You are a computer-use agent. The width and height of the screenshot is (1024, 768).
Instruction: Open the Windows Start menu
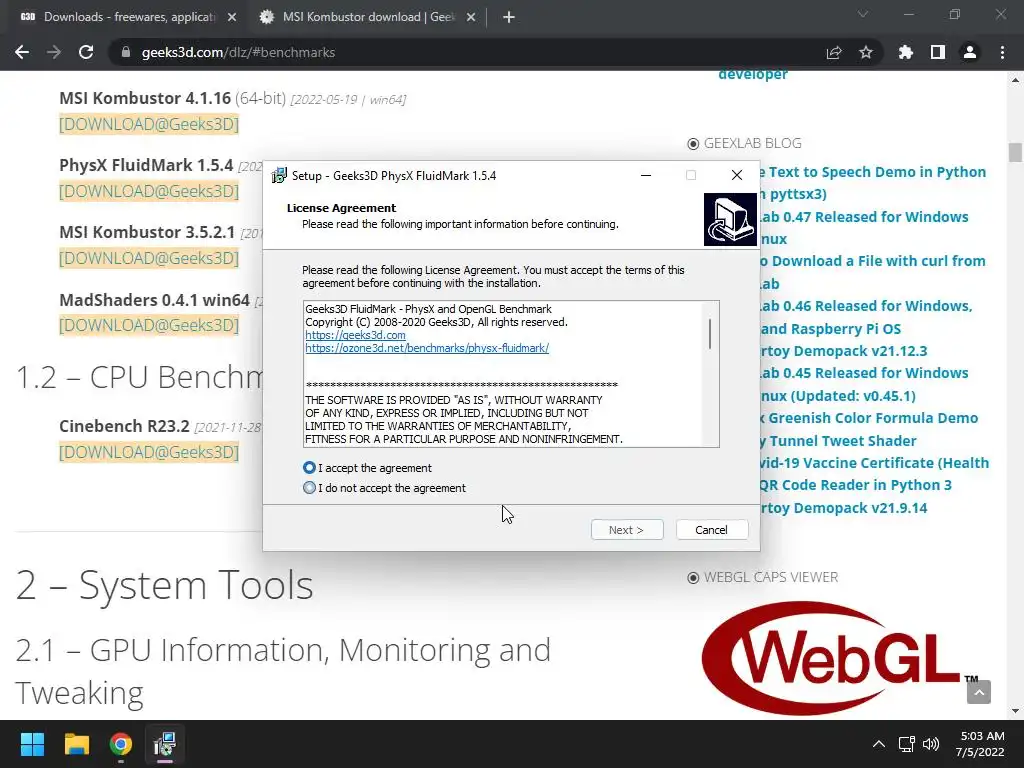[32, 744]
